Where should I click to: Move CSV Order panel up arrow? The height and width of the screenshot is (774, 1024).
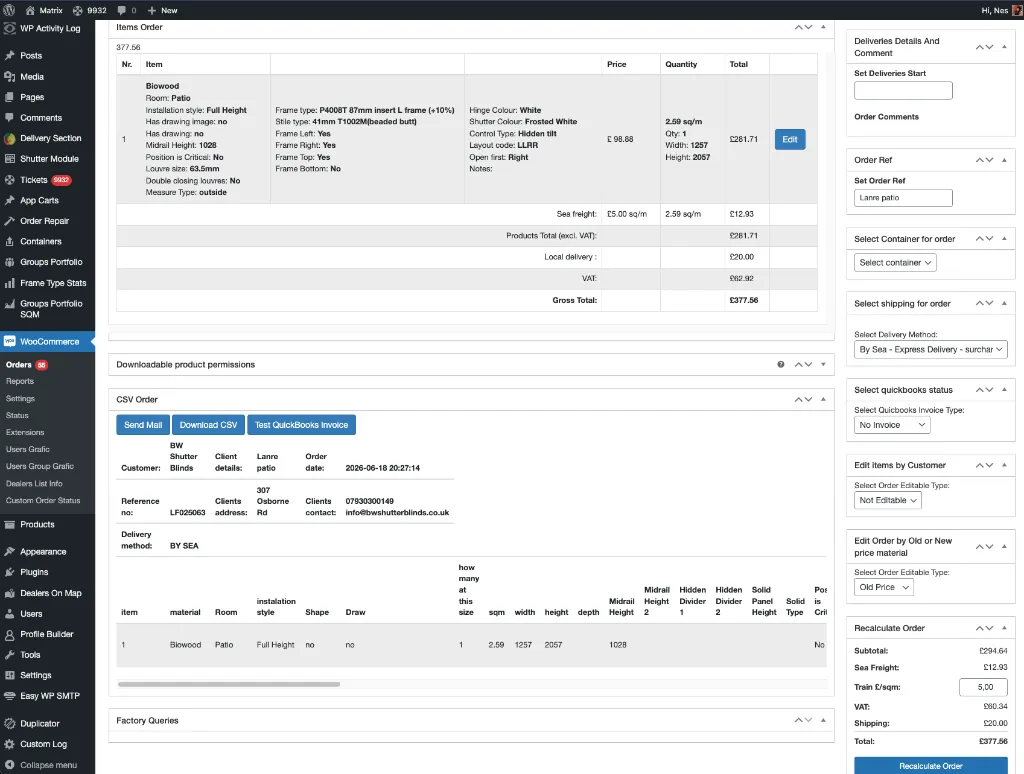[x=799, y=399]
